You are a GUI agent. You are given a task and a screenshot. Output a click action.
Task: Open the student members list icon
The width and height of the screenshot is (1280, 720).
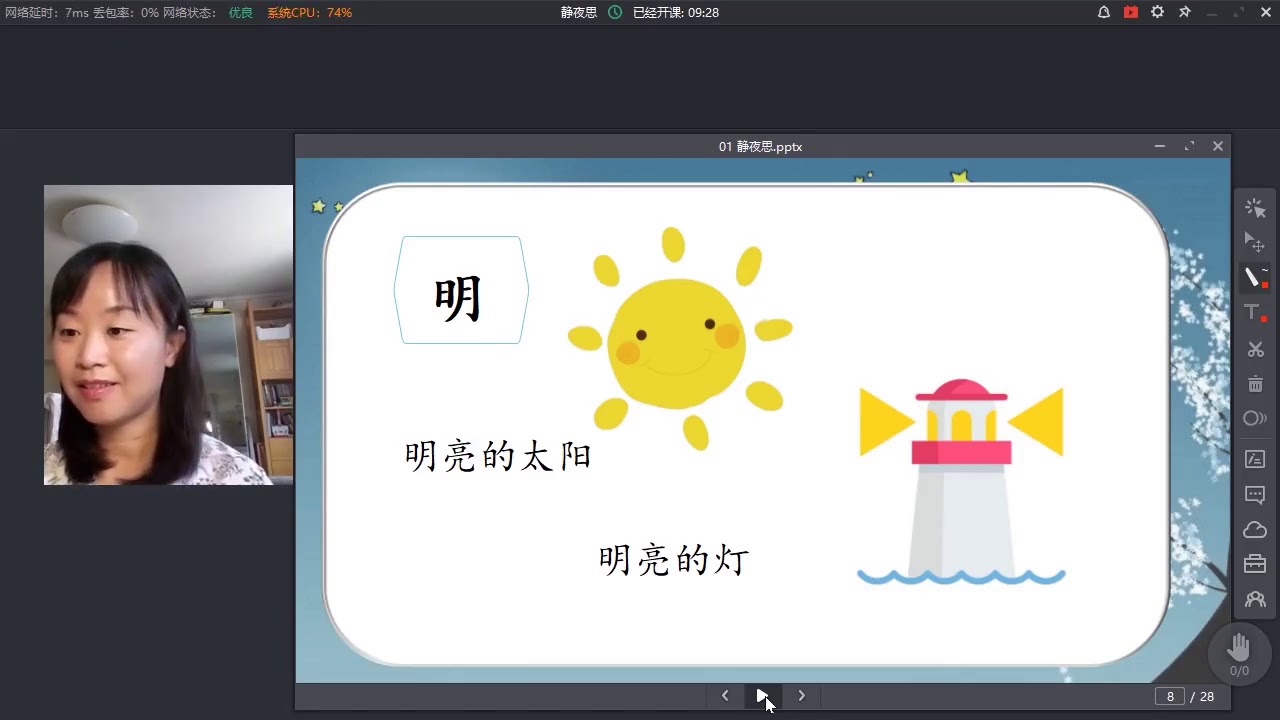click(x=1255, y=599)
